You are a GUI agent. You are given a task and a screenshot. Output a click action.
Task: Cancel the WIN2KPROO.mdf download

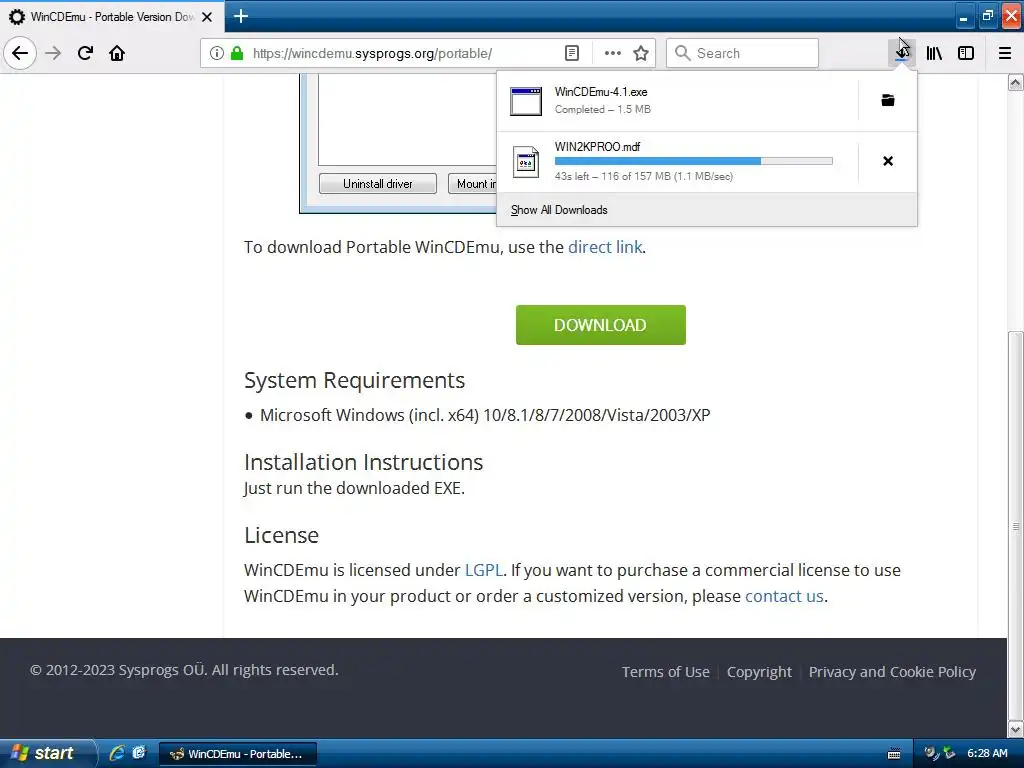point(888,161)
